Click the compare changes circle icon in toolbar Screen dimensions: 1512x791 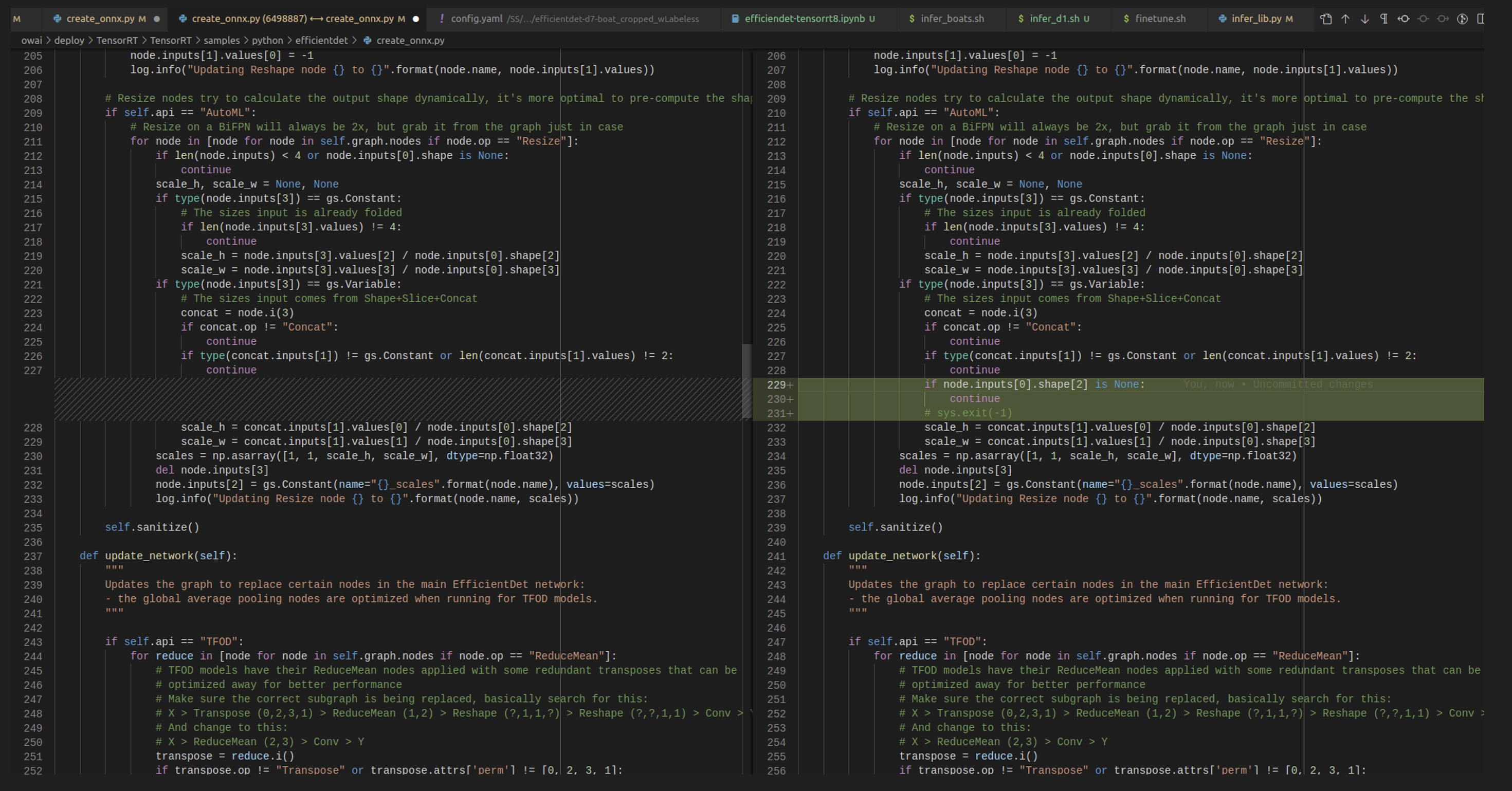click(x=1462, y=19)
